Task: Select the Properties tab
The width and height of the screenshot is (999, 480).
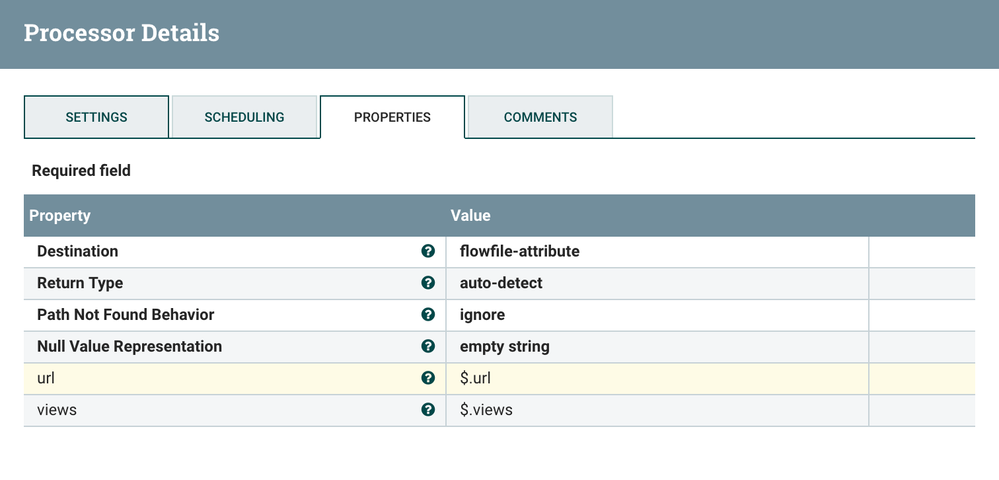Action: (392, 117)
